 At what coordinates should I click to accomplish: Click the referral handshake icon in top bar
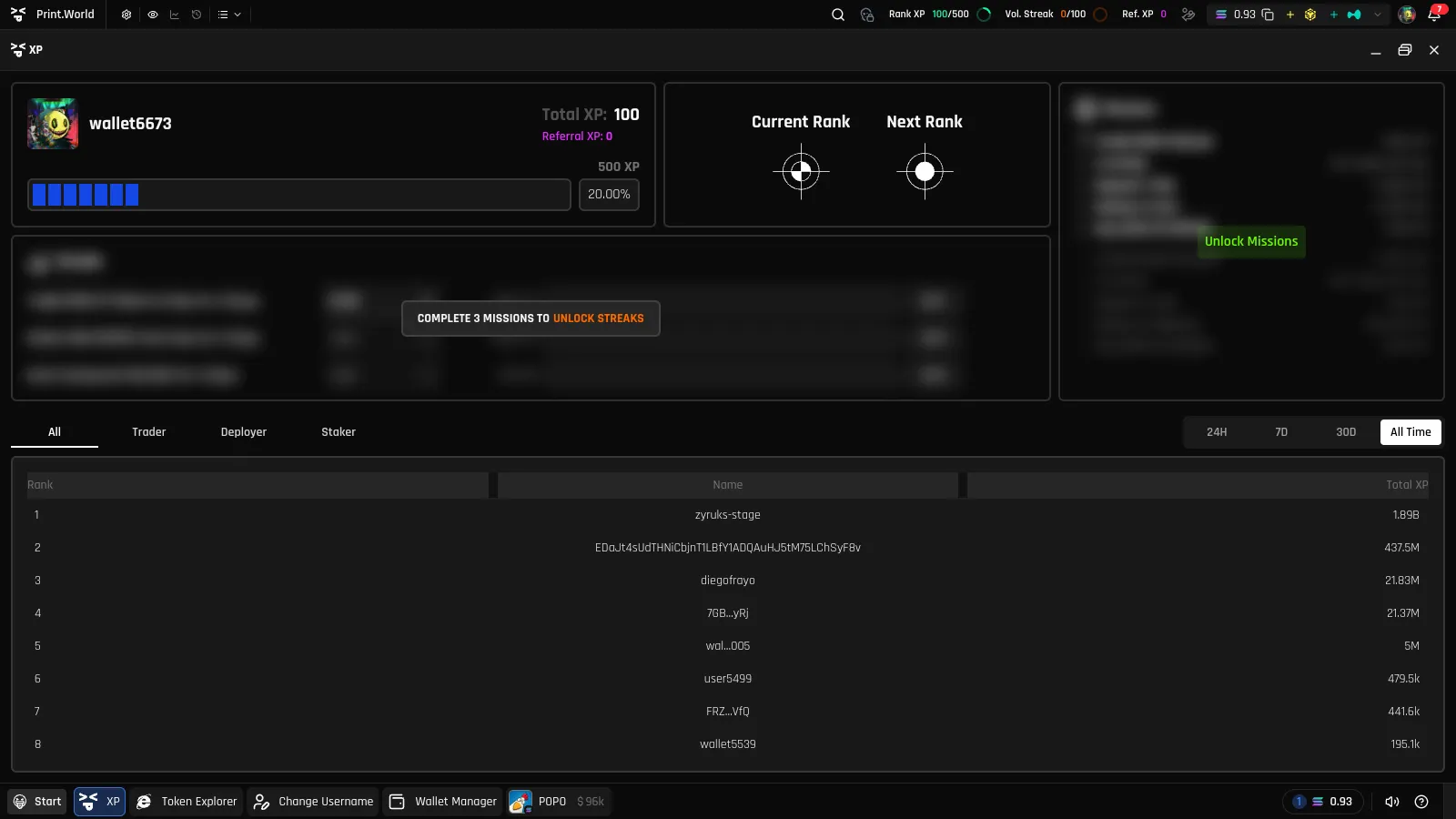1188,15
